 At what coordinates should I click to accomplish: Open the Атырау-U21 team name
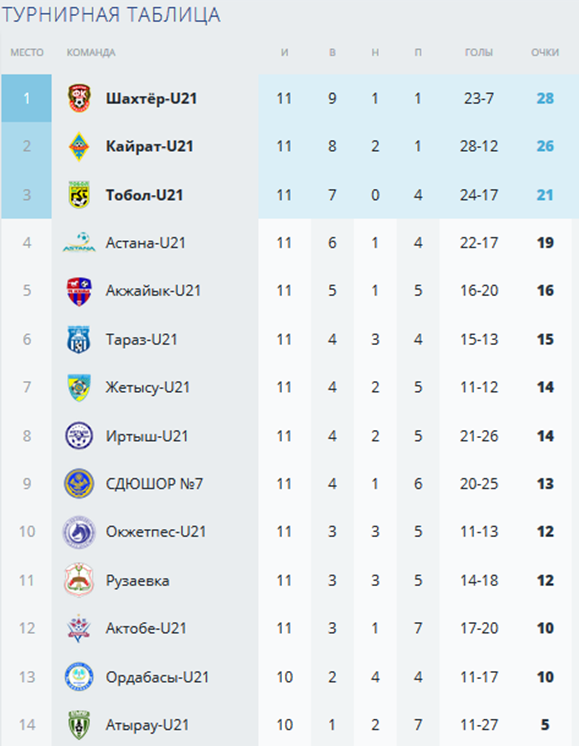[x=147, y=725]
